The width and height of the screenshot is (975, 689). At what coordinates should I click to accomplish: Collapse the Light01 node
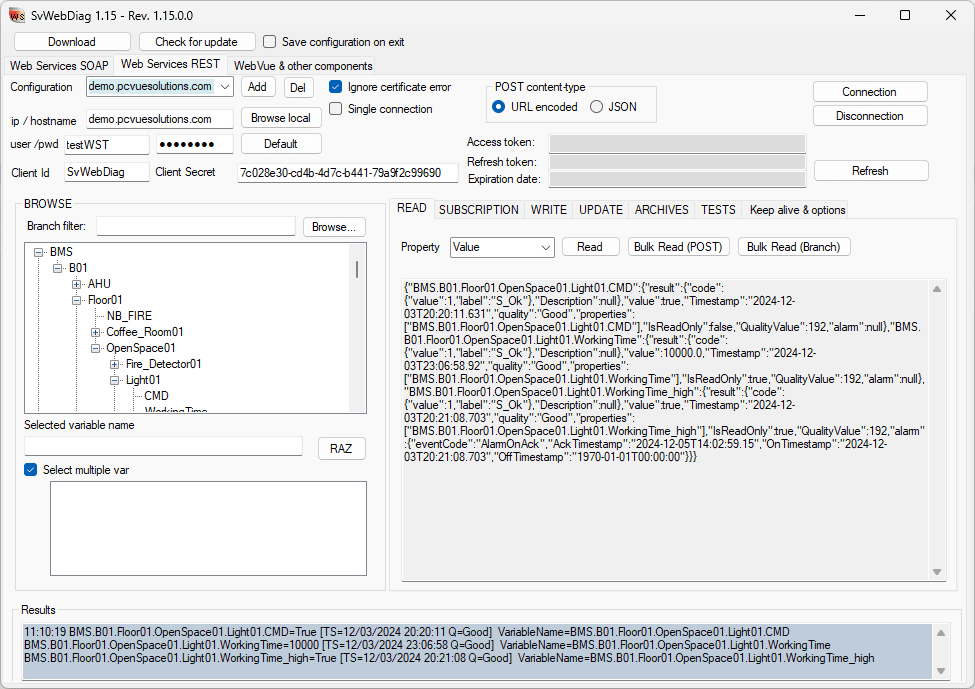tap(114, 380)
